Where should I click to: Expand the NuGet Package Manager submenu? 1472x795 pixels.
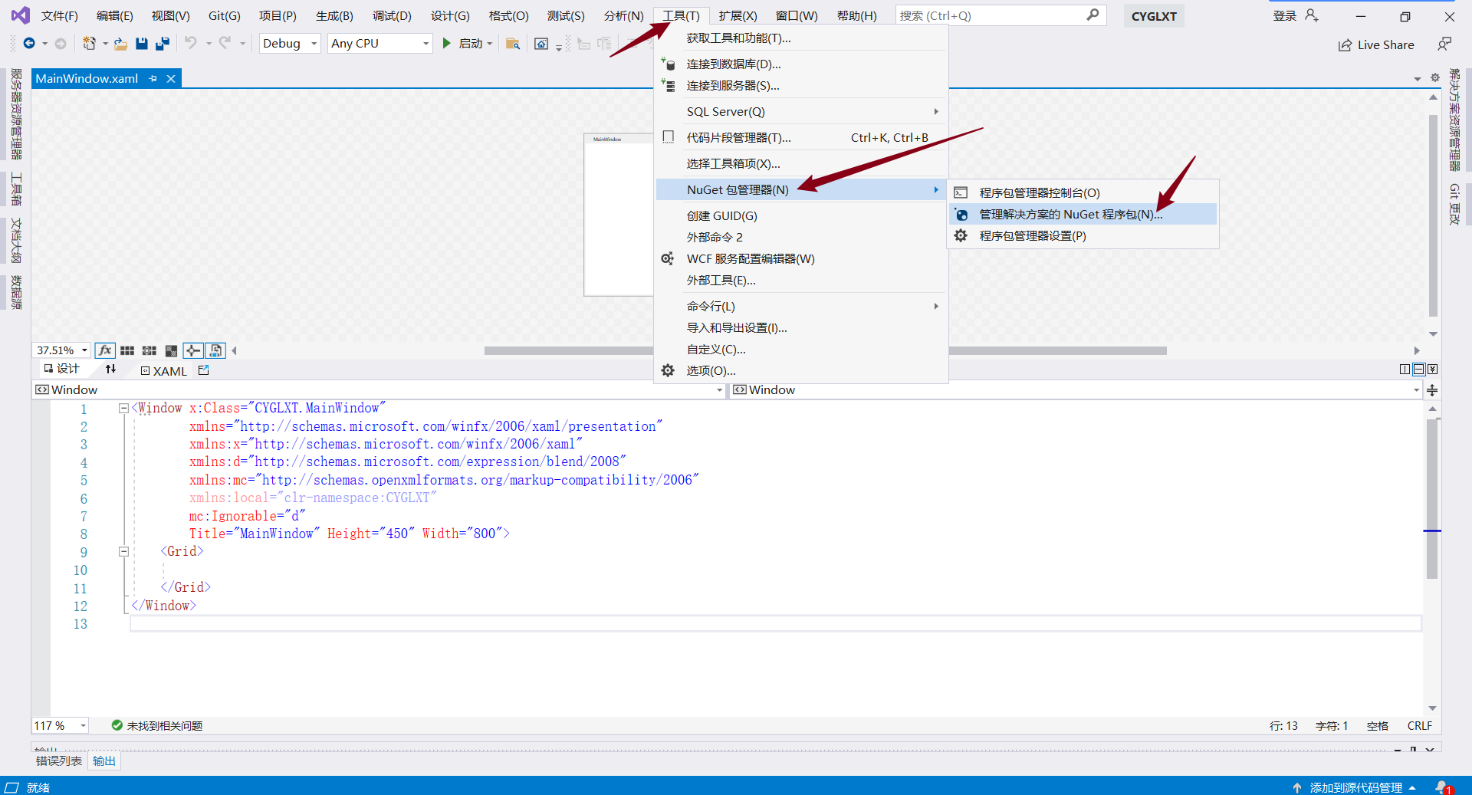click(800, 190)
